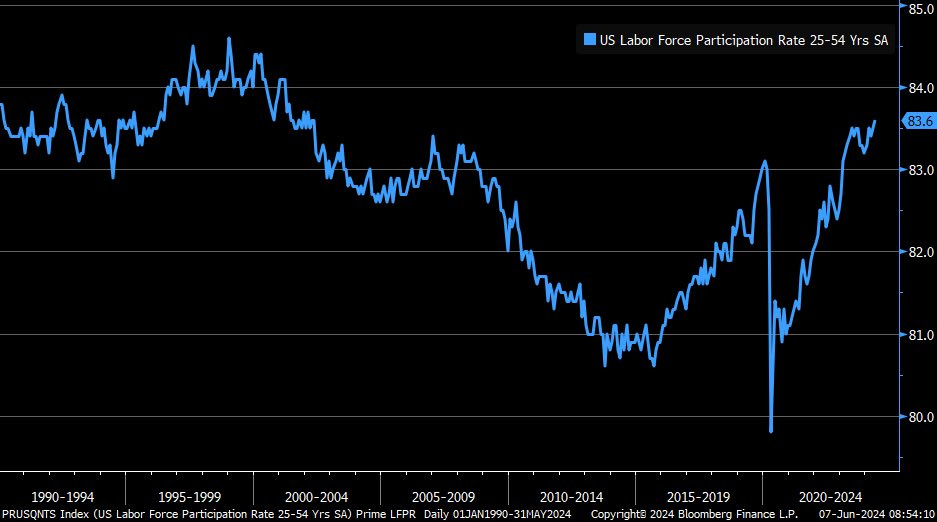Click the 81.0 y-axis tick label

(x=920, y=334)
